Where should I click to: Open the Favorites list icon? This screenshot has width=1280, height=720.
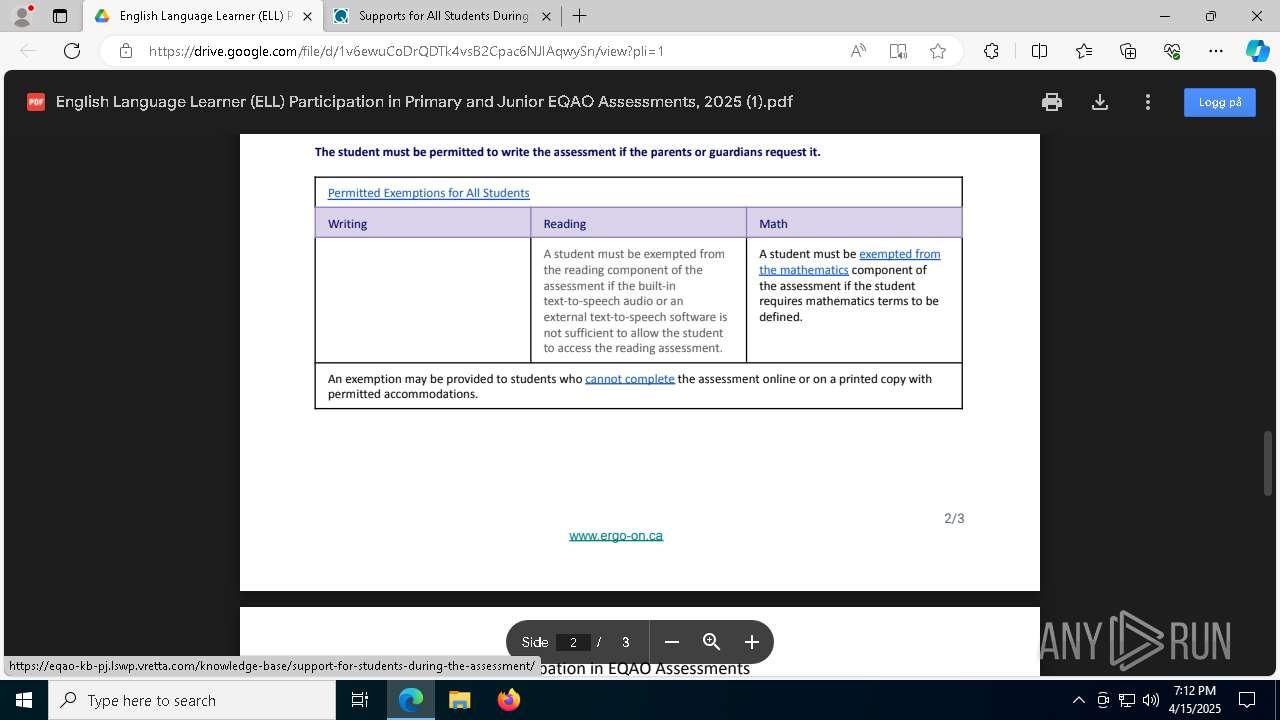(x=1084, y=51)
